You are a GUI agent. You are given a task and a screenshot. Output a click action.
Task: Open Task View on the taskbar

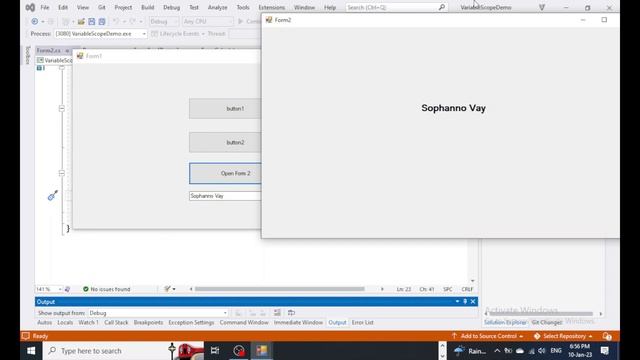[x=215, y=351]
